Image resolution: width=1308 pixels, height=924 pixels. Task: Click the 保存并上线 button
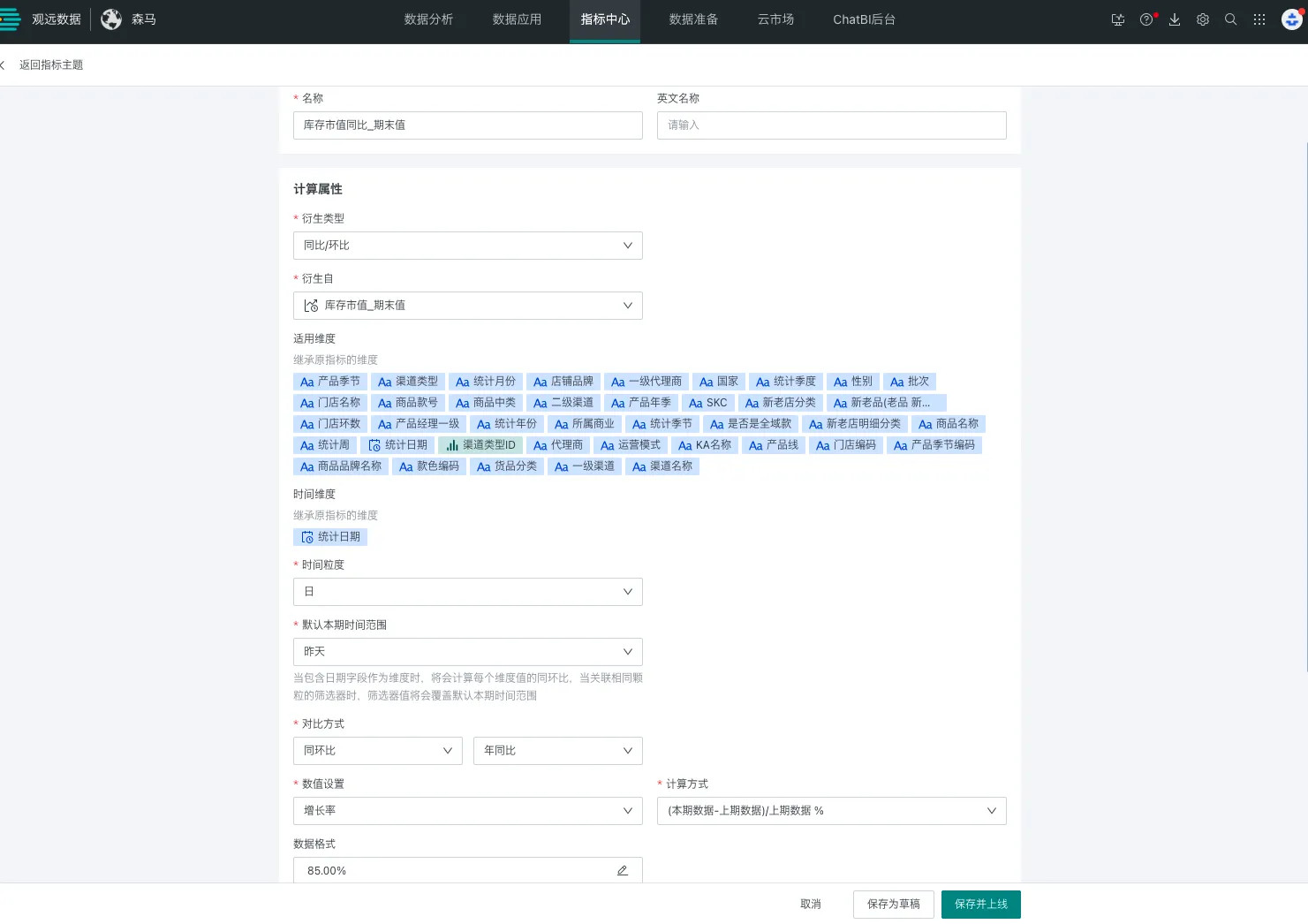click(x=980, y=905)
